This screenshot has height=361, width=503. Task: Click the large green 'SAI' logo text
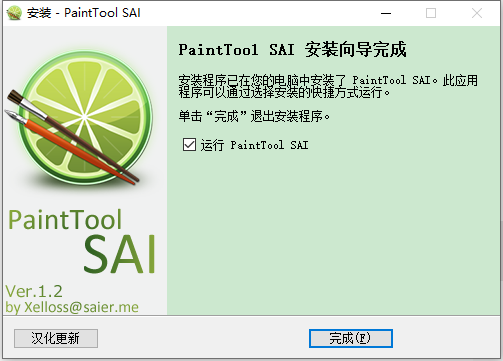[x=119, y=254]
